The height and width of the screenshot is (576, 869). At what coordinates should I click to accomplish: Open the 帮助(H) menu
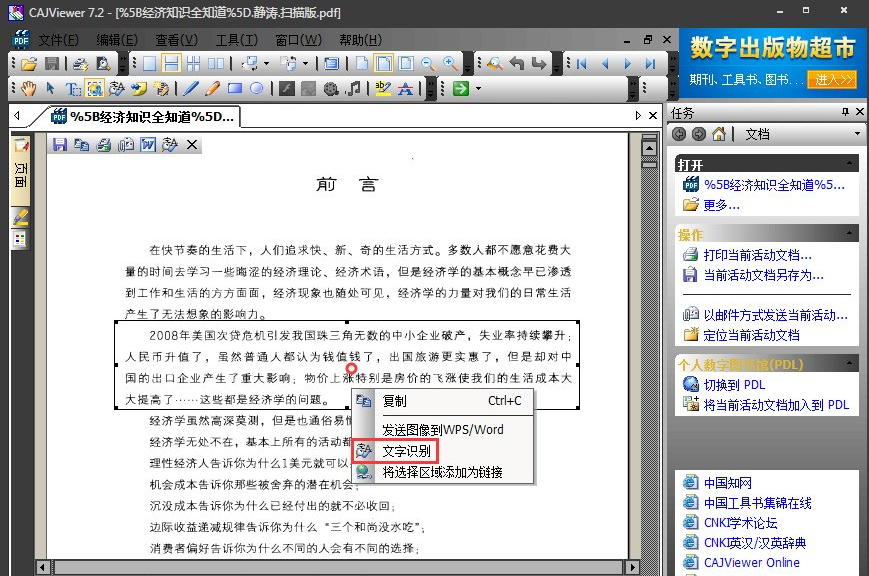(x=360, y=40)
